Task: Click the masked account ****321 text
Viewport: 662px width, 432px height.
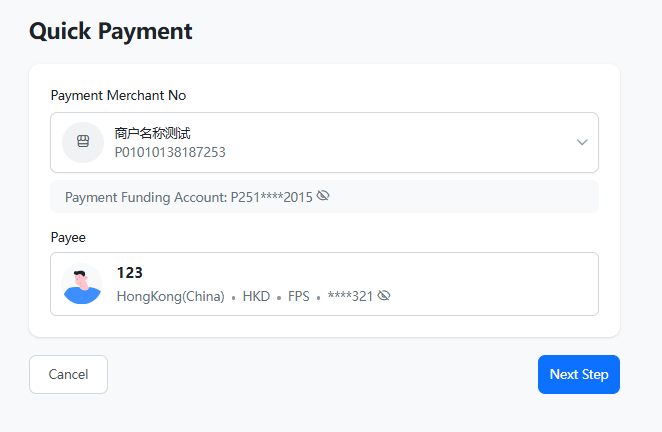Action: pyautogui.click(x=349, y=296)
